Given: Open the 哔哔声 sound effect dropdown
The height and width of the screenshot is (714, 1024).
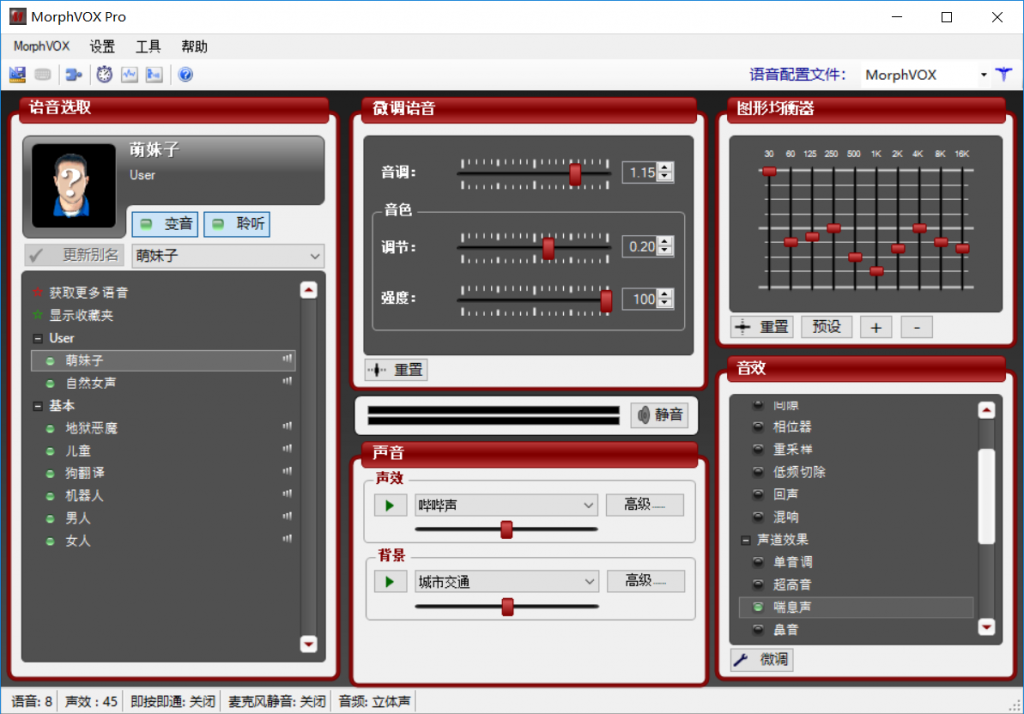Looking at the screenshot, I should 588,505.
